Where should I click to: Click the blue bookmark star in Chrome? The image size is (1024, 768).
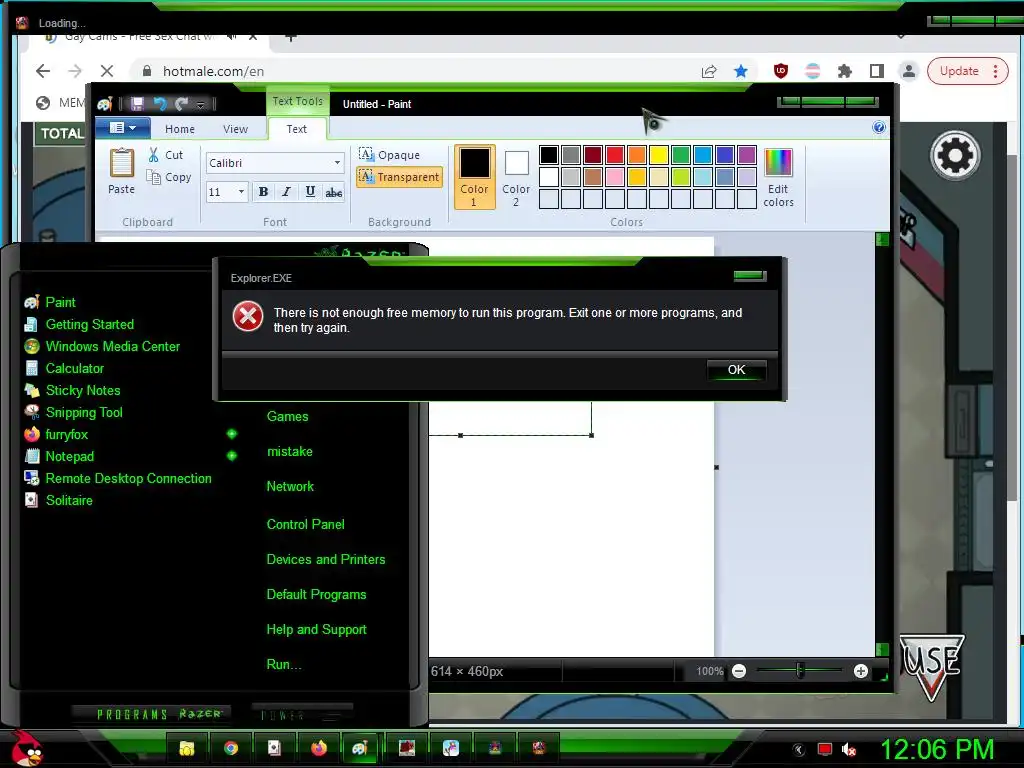(741, 71)
